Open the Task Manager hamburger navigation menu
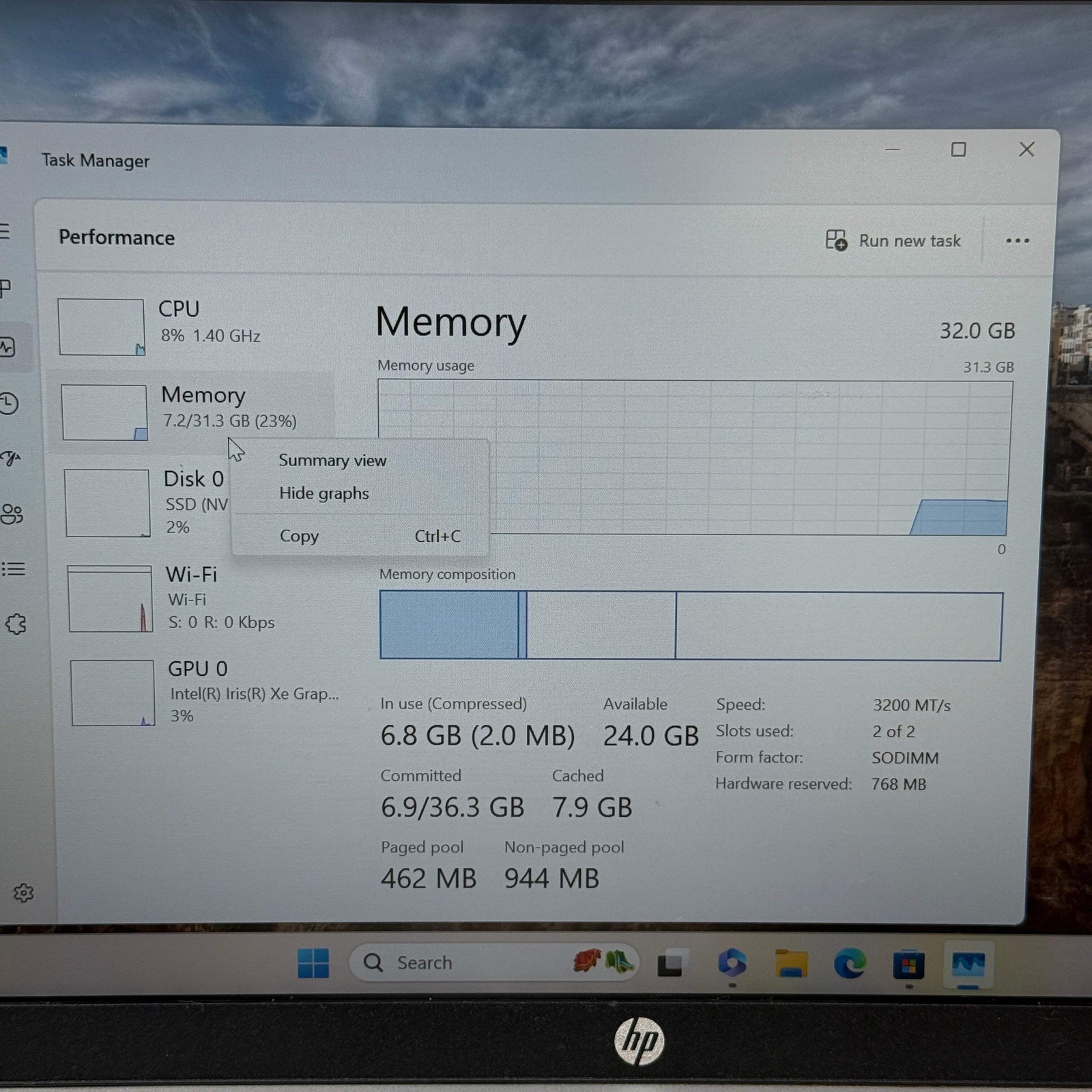This screenshot has width=1092, height=1092. coord(5,231)
